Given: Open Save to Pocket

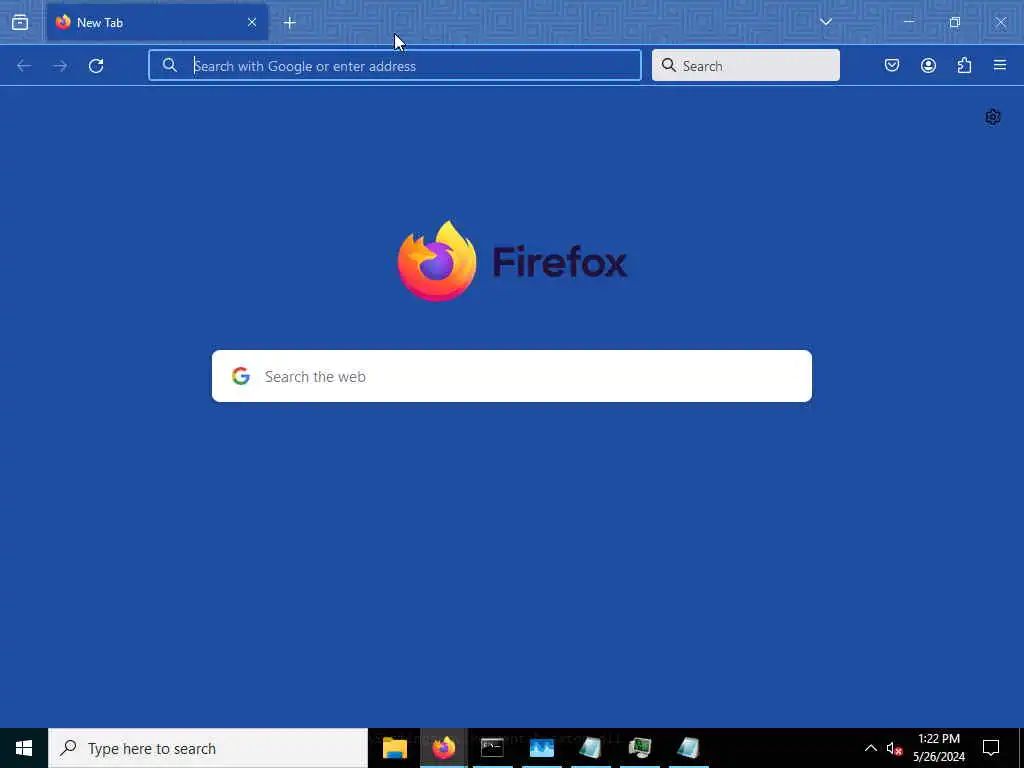Looking at the screenshot, I should tap(892, 65).
